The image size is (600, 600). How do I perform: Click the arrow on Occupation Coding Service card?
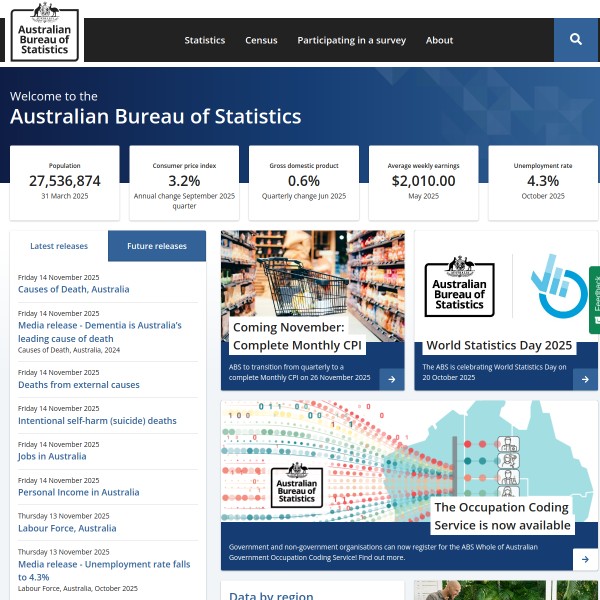(x=585, y=558)
